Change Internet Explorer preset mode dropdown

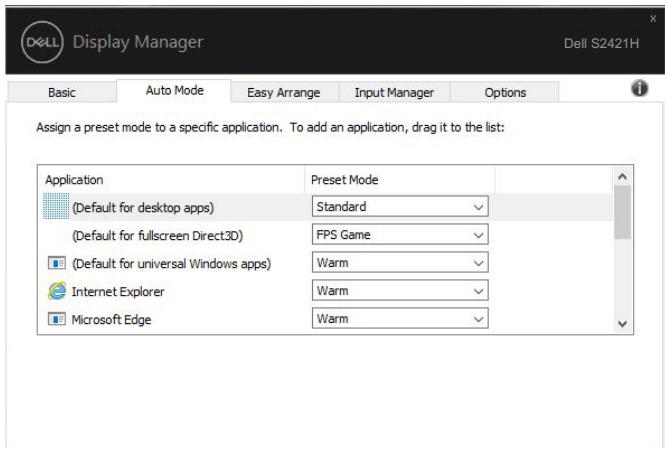[400, 291]
